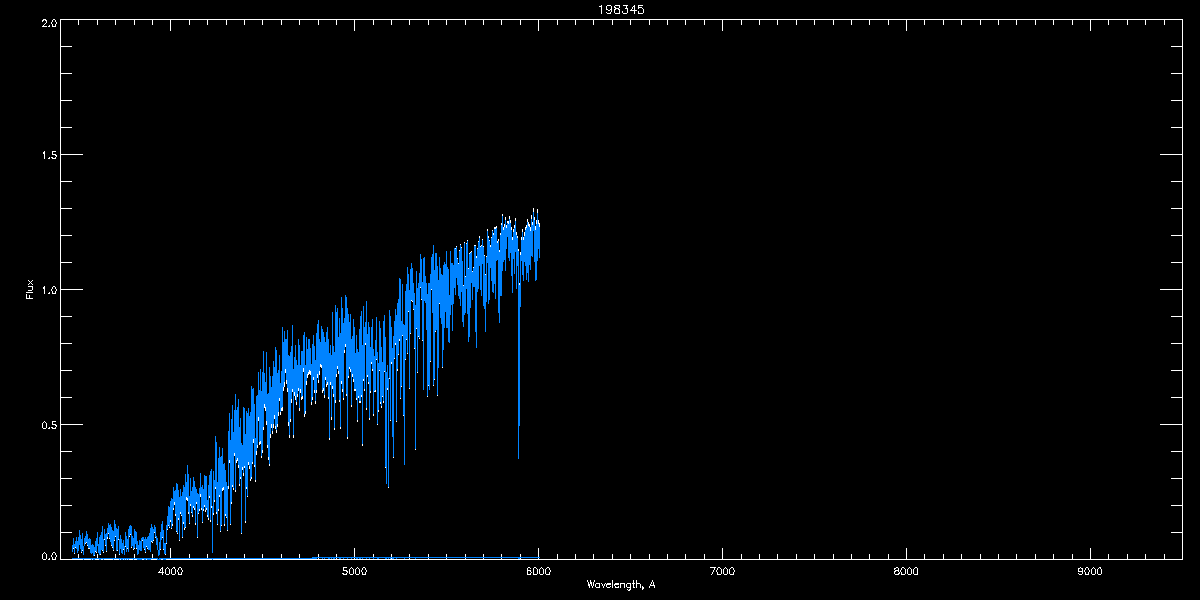Click the 7000 x-axis tick label

coord(722,571)
